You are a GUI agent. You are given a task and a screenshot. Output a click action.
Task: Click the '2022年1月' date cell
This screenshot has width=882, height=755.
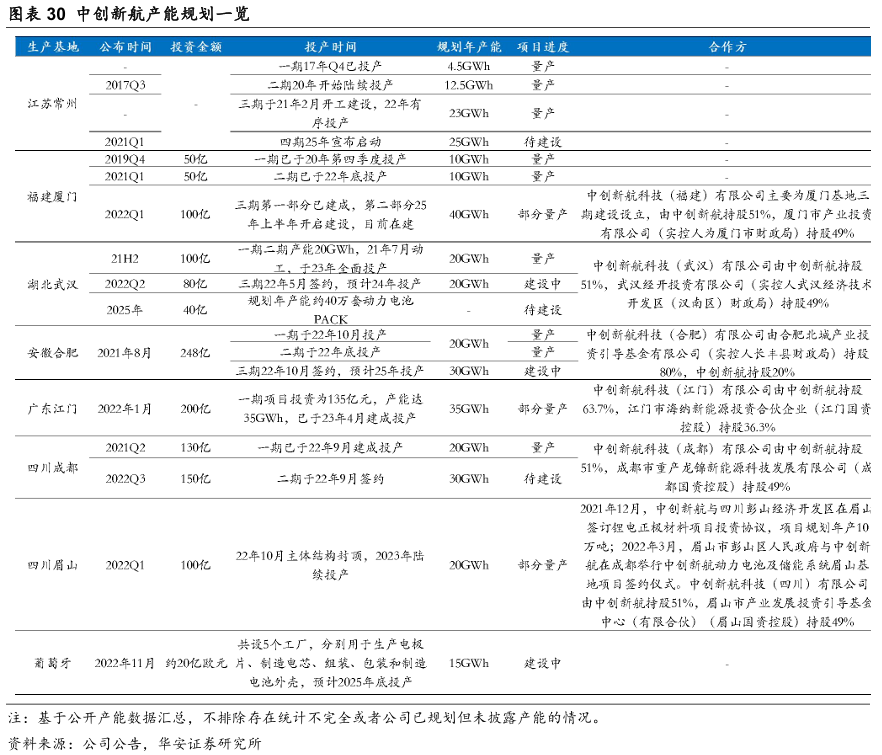click(125, 409)
